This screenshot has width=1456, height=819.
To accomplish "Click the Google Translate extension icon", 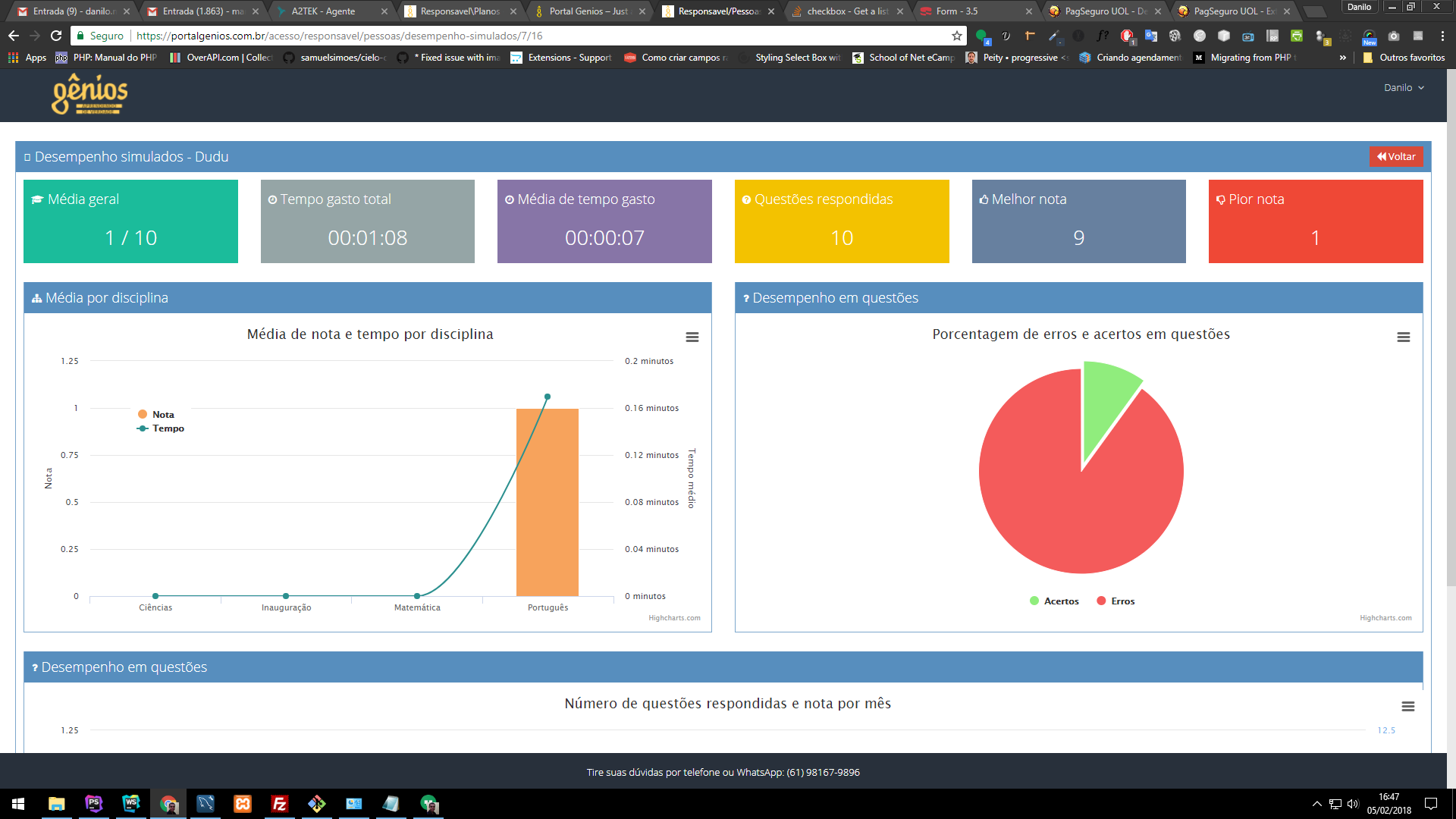I will [1151, 36].
